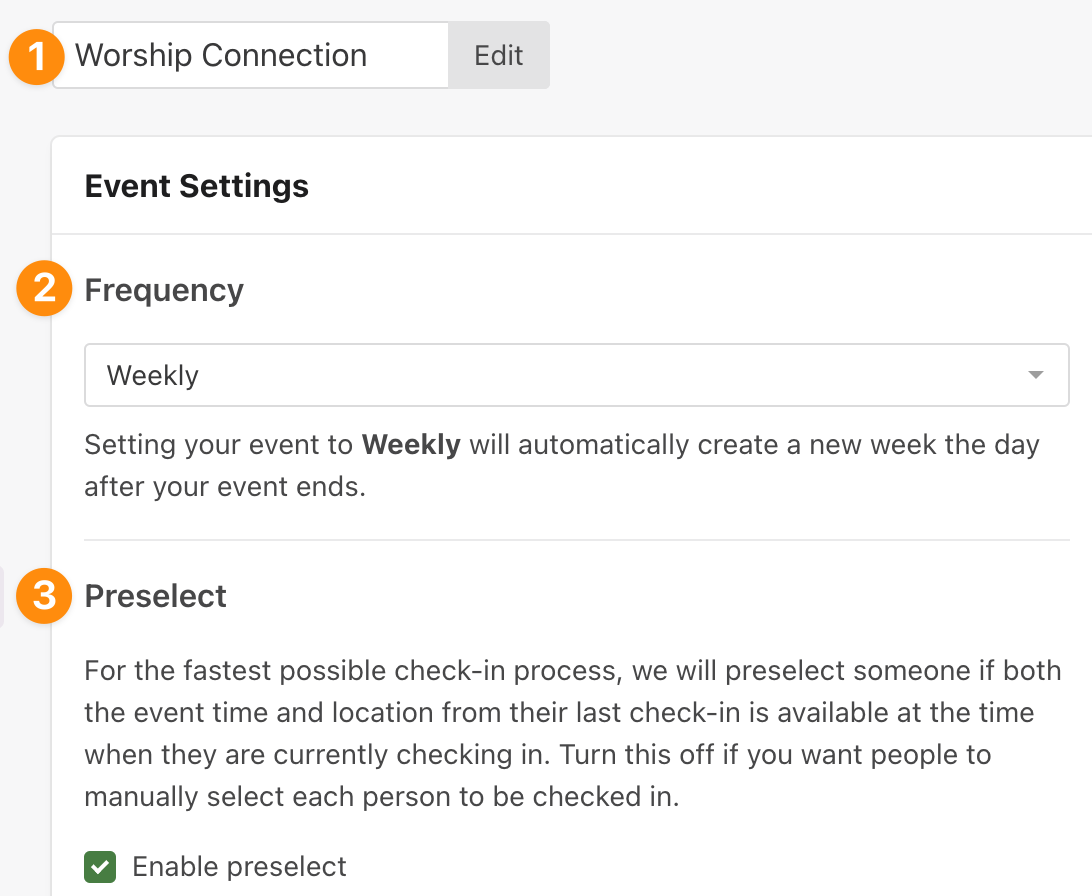Click the orange number 1 badge
The image size is (1092, 896).
click(x=36, y=57)
